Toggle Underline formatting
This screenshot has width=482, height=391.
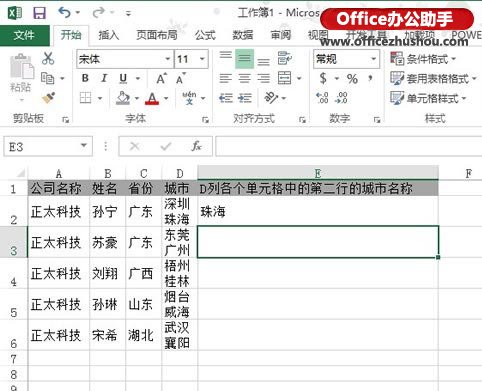click(x=123, y=78)
